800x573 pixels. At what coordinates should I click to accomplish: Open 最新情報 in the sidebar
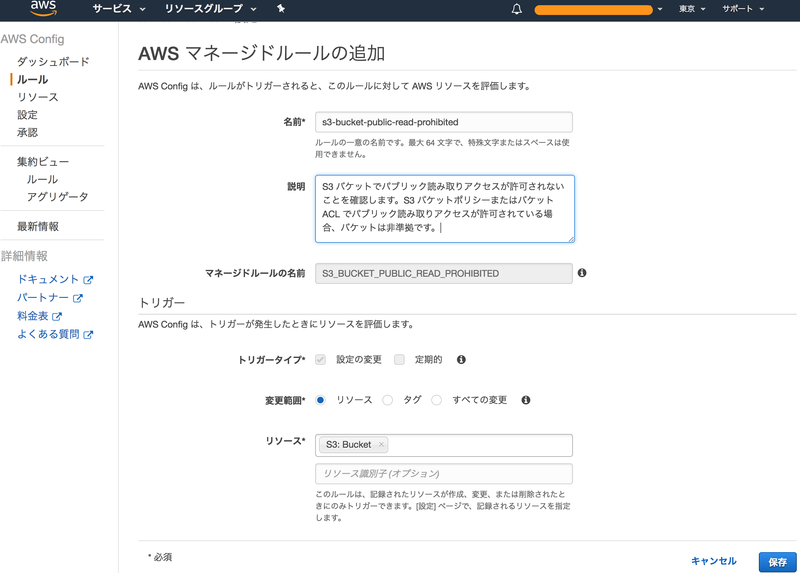(x=38, y=227)
